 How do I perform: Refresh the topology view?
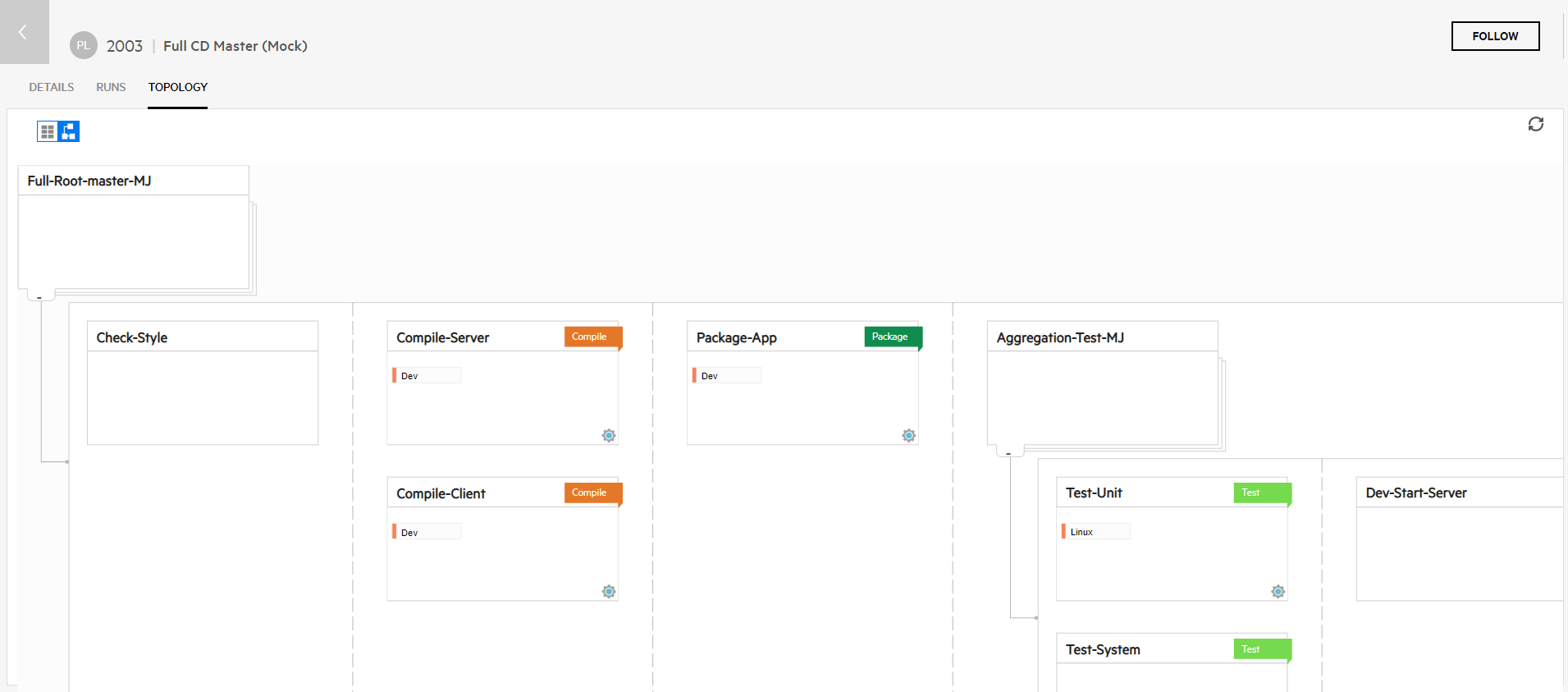click(1535, 124)
